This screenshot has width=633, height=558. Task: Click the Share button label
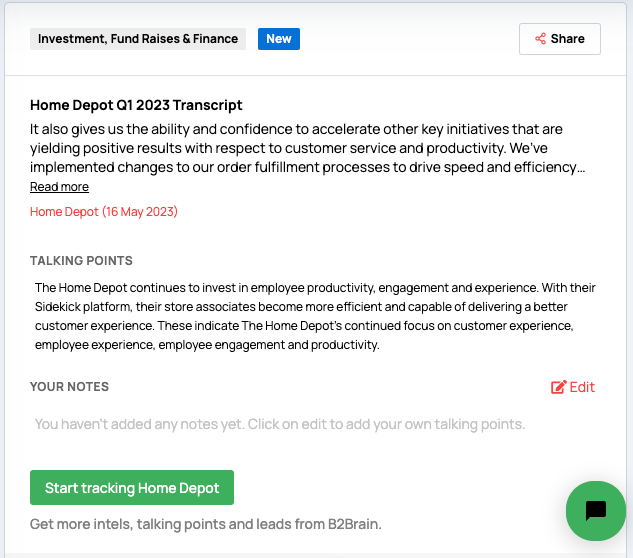(567, 39)
